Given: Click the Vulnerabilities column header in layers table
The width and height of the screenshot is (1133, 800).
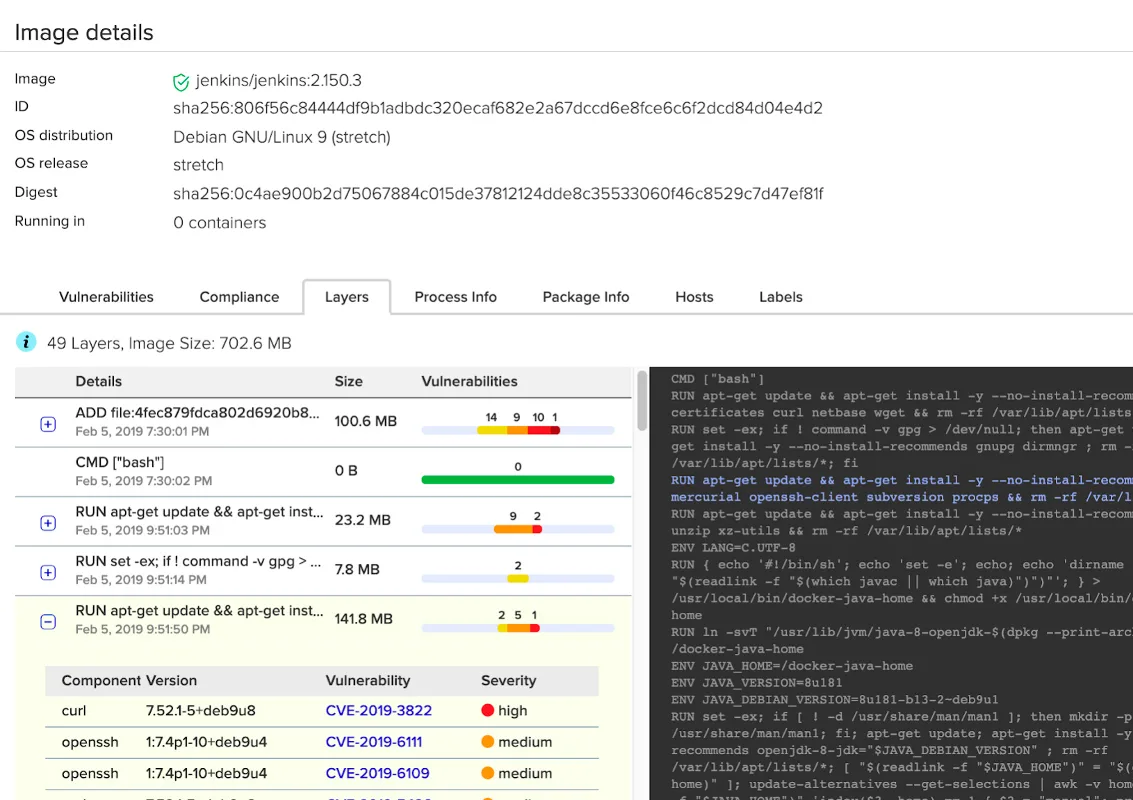Looking at the screenshot, I should tap(469, 382).
